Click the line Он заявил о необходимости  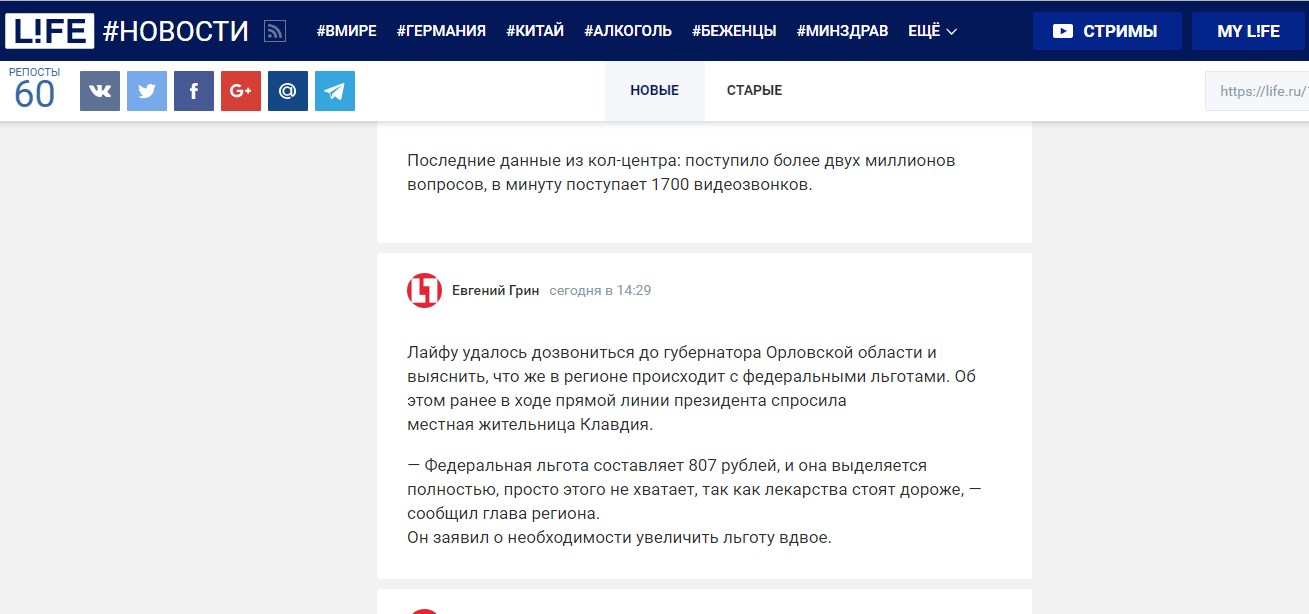click(619, 537)
